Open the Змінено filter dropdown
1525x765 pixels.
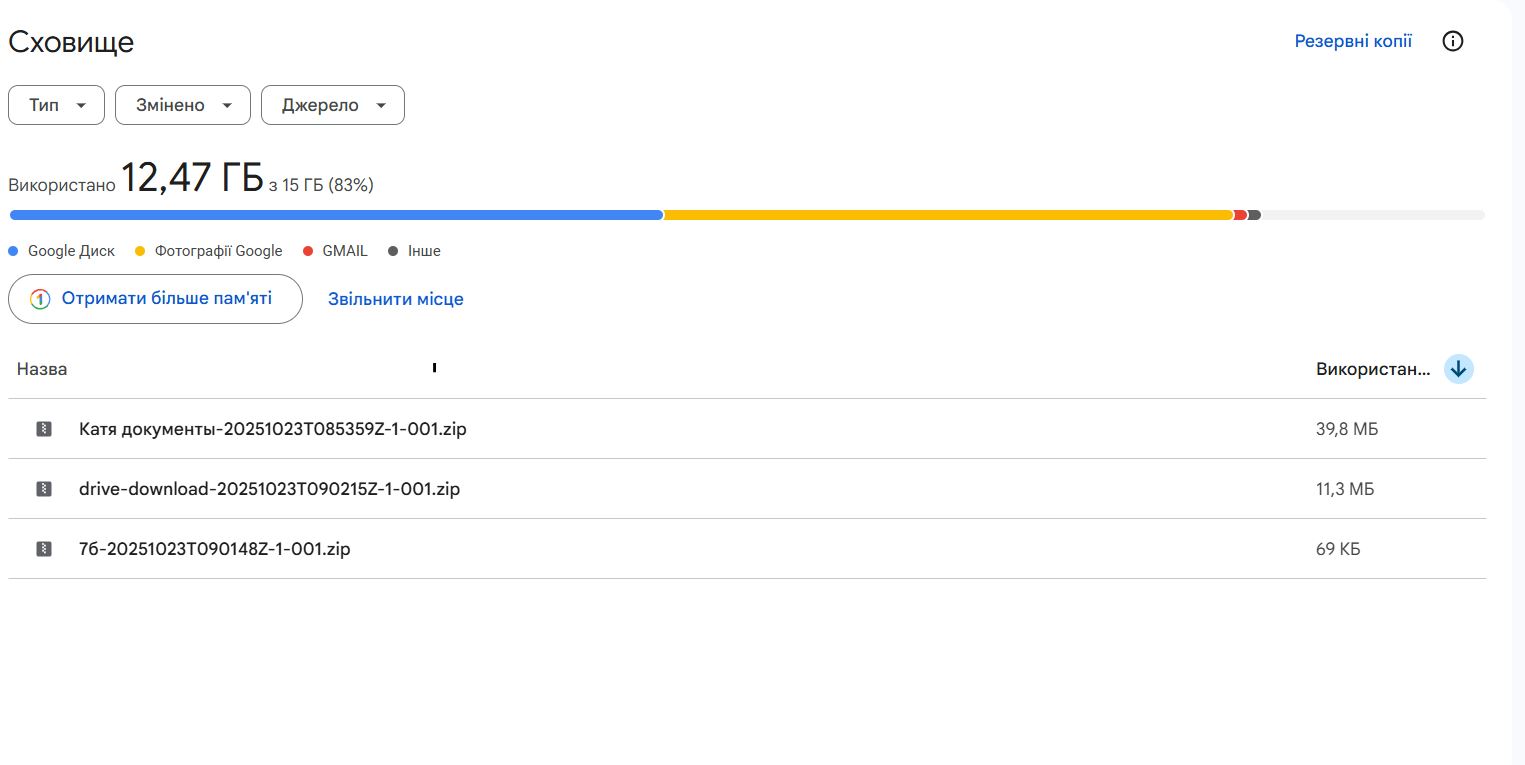(182, 105)
